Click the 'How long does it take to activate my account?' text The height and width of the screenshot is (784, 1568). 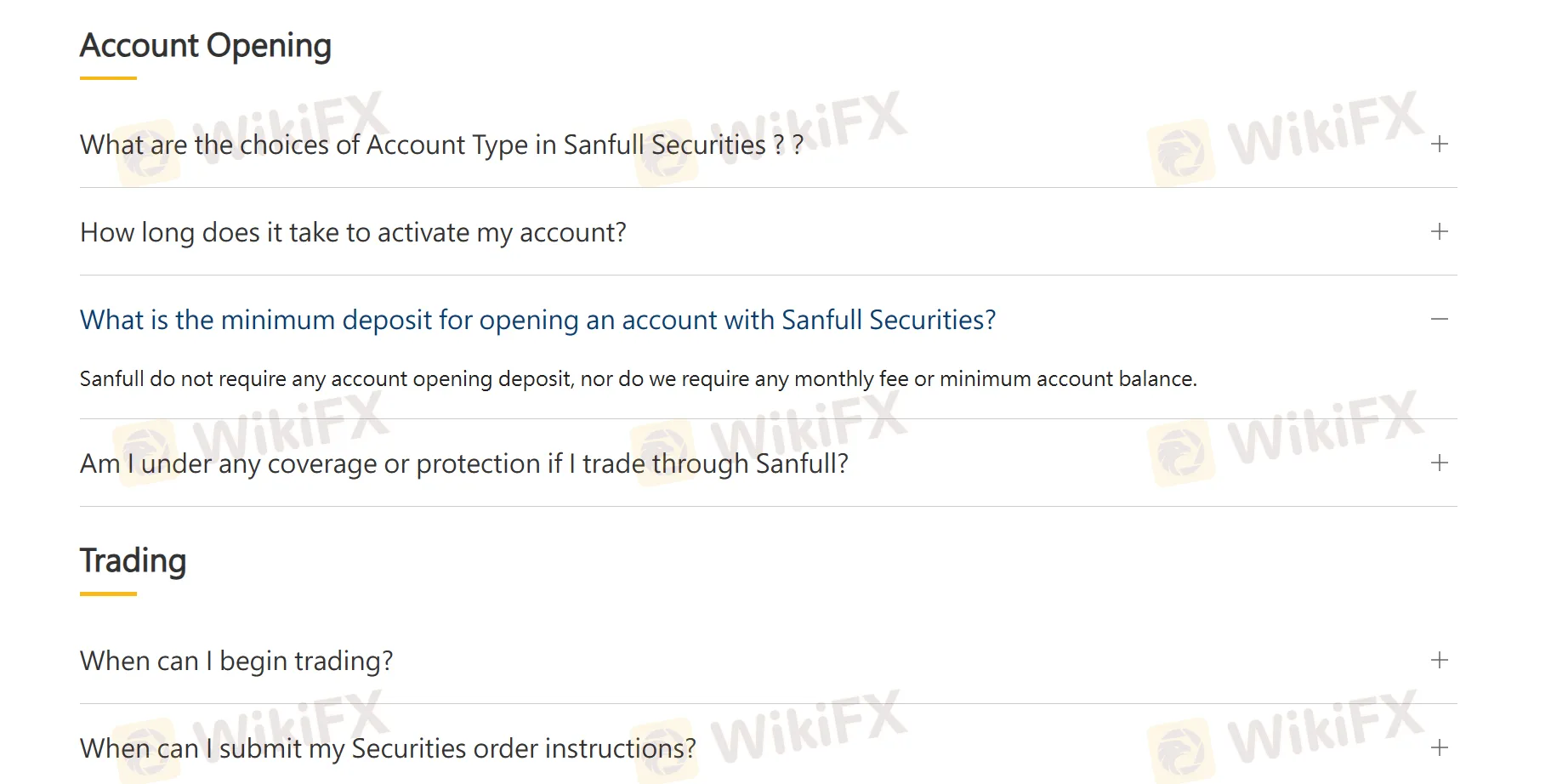pyautogui.click(x=353, y=232)
